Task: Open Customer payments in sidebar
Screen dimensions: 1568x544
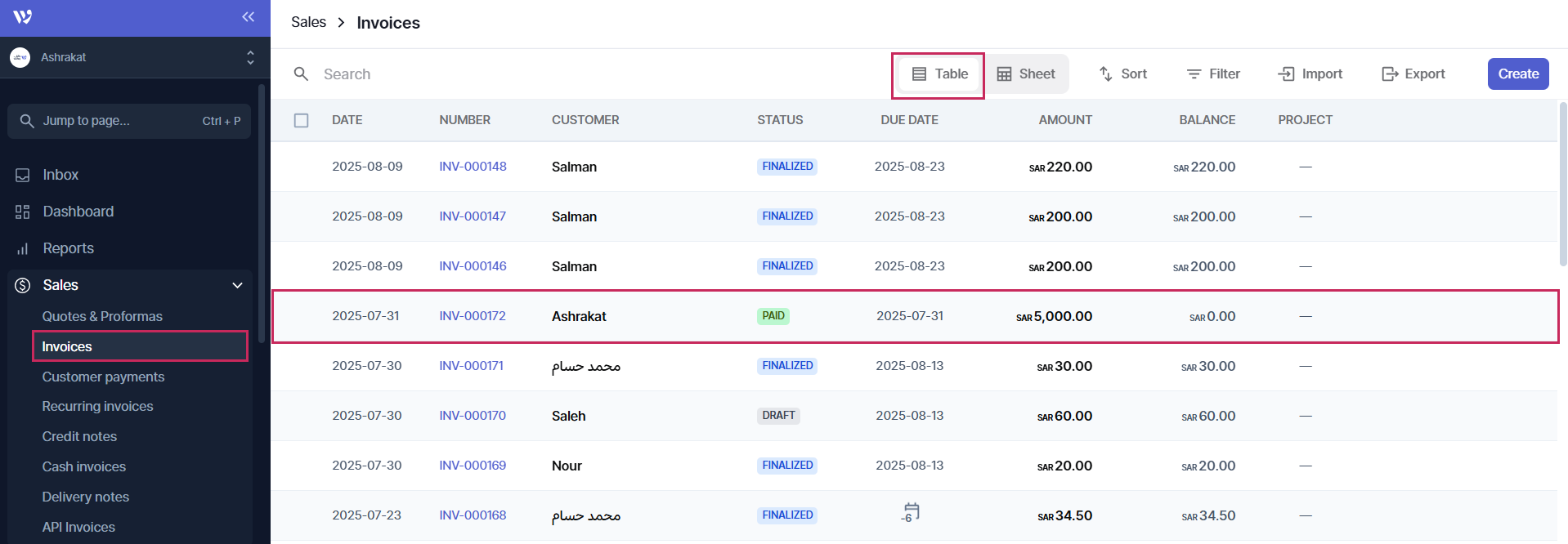Action: (x=103, y=377)
